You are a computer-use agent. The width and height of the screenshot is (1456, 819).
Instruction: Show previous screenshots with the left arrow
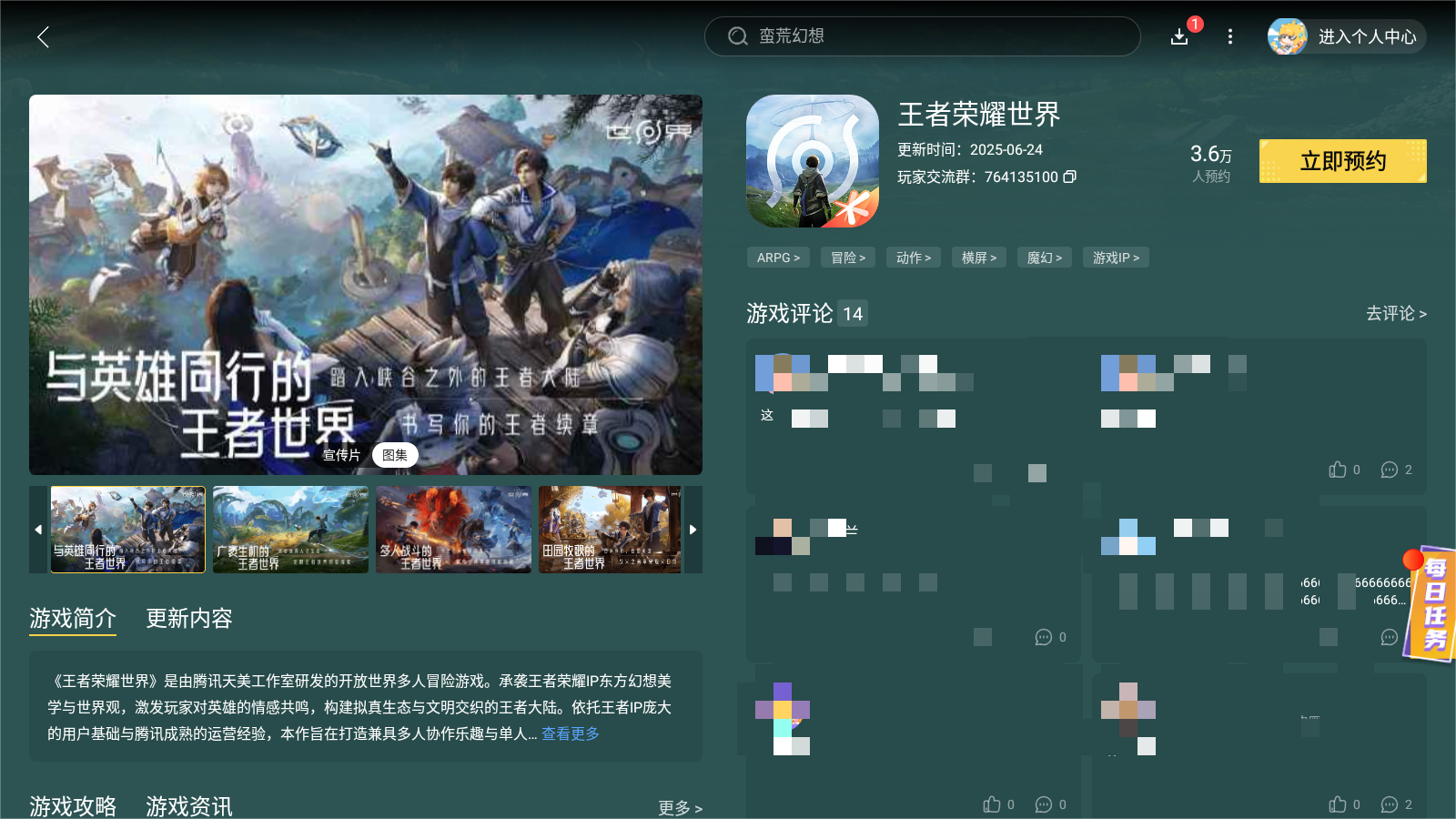click(38, 529)
